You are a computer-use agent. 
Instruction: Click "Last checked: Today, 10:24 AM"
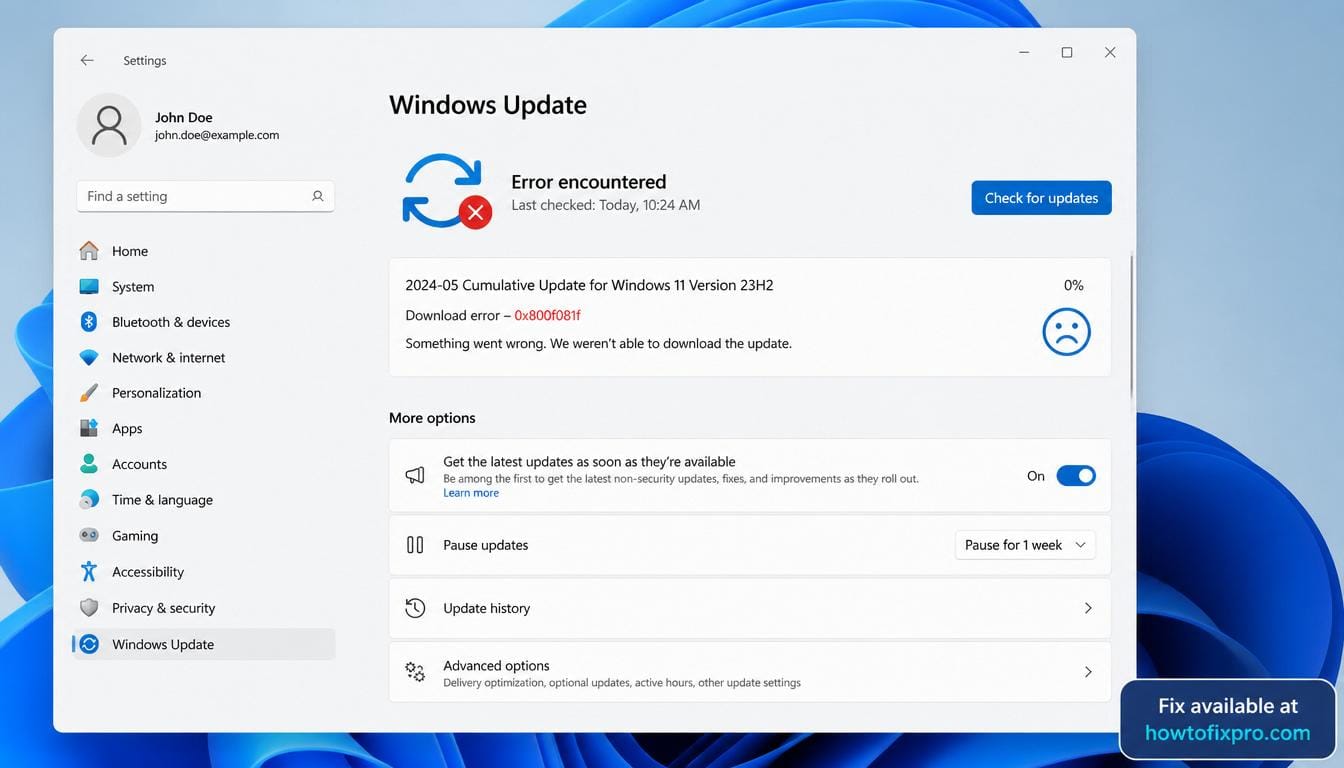click(605, 205)
